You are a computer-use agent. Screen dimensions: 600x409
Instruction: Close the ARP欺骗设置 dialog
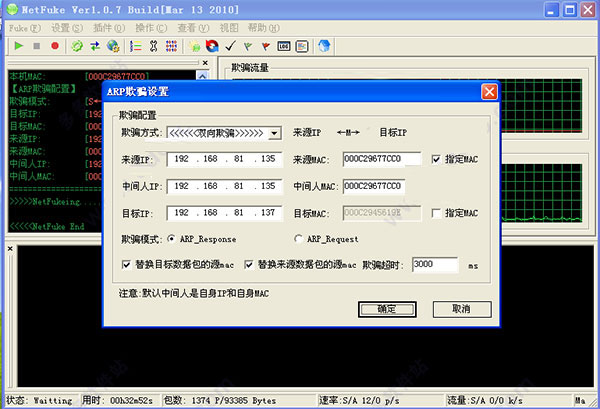pos(489,92)
